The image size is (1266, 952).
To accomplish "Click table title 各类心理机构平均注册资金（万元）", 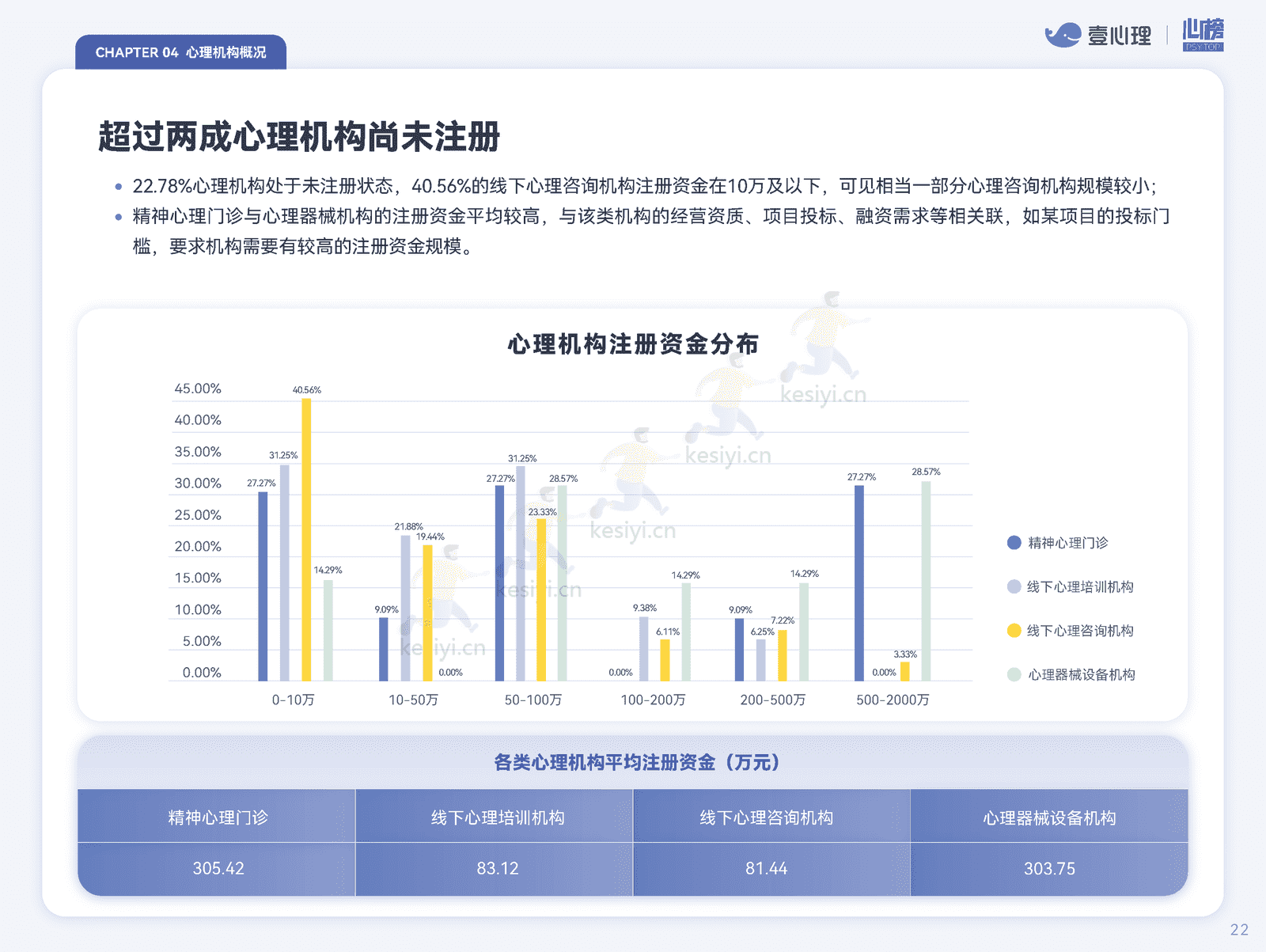I will coord(637,762).
